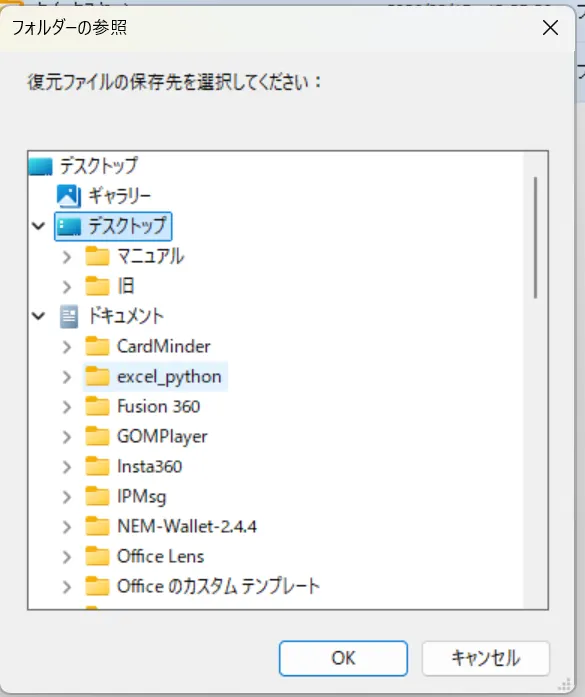Select the Fusion 360 folder label
Viewport: 585px width, 697px height.
tap(158, 406)
